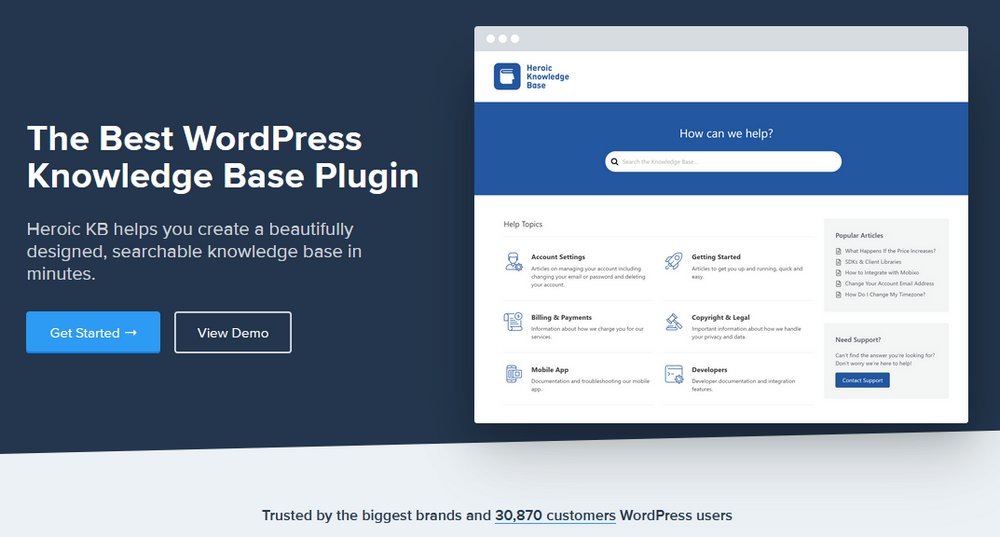1000x537 pixels.
Task: Open article What Happens If the Price Increases?
Action: 890,251
